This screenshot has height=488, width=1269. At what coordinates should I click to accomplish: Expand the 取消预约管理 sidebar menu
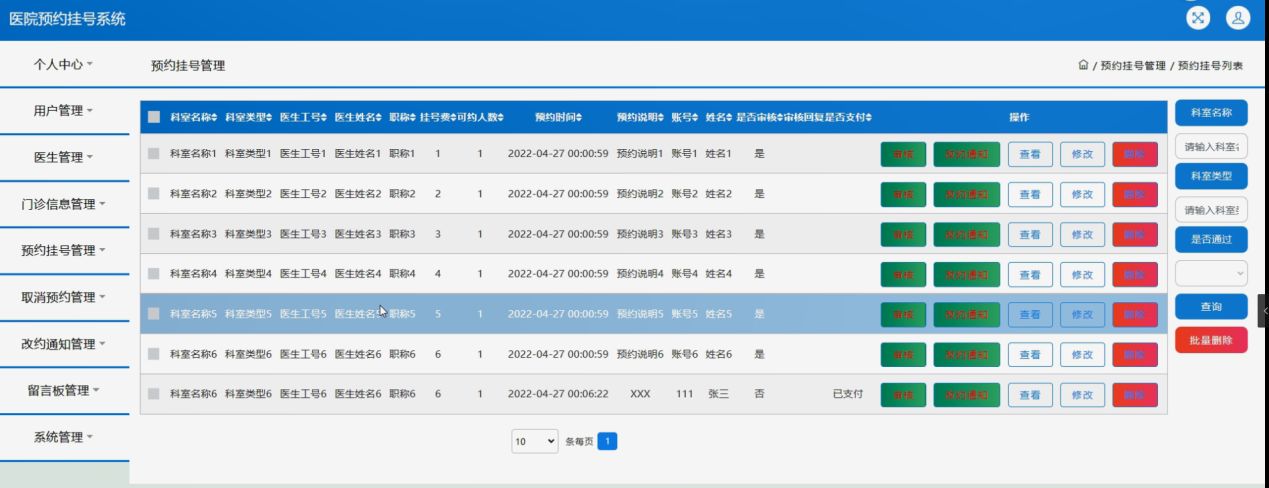coord(64,298)
